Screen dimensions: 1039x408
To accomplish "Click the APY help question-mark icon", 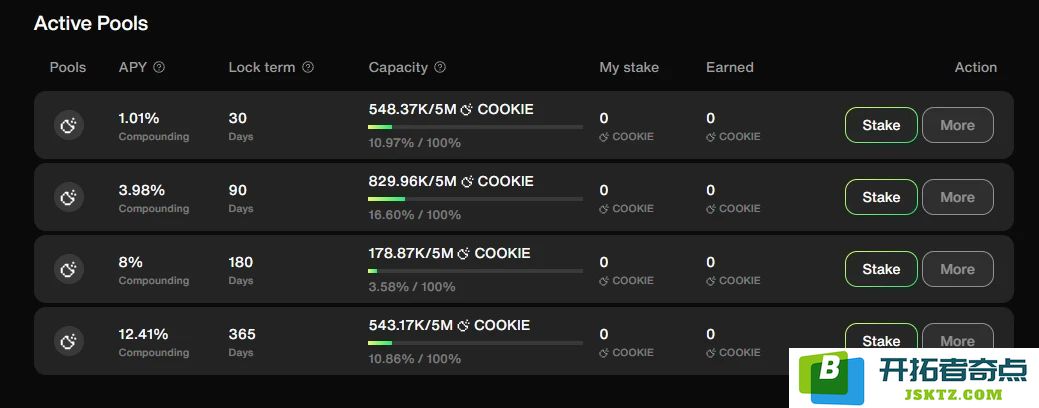I will click(159, 67).
